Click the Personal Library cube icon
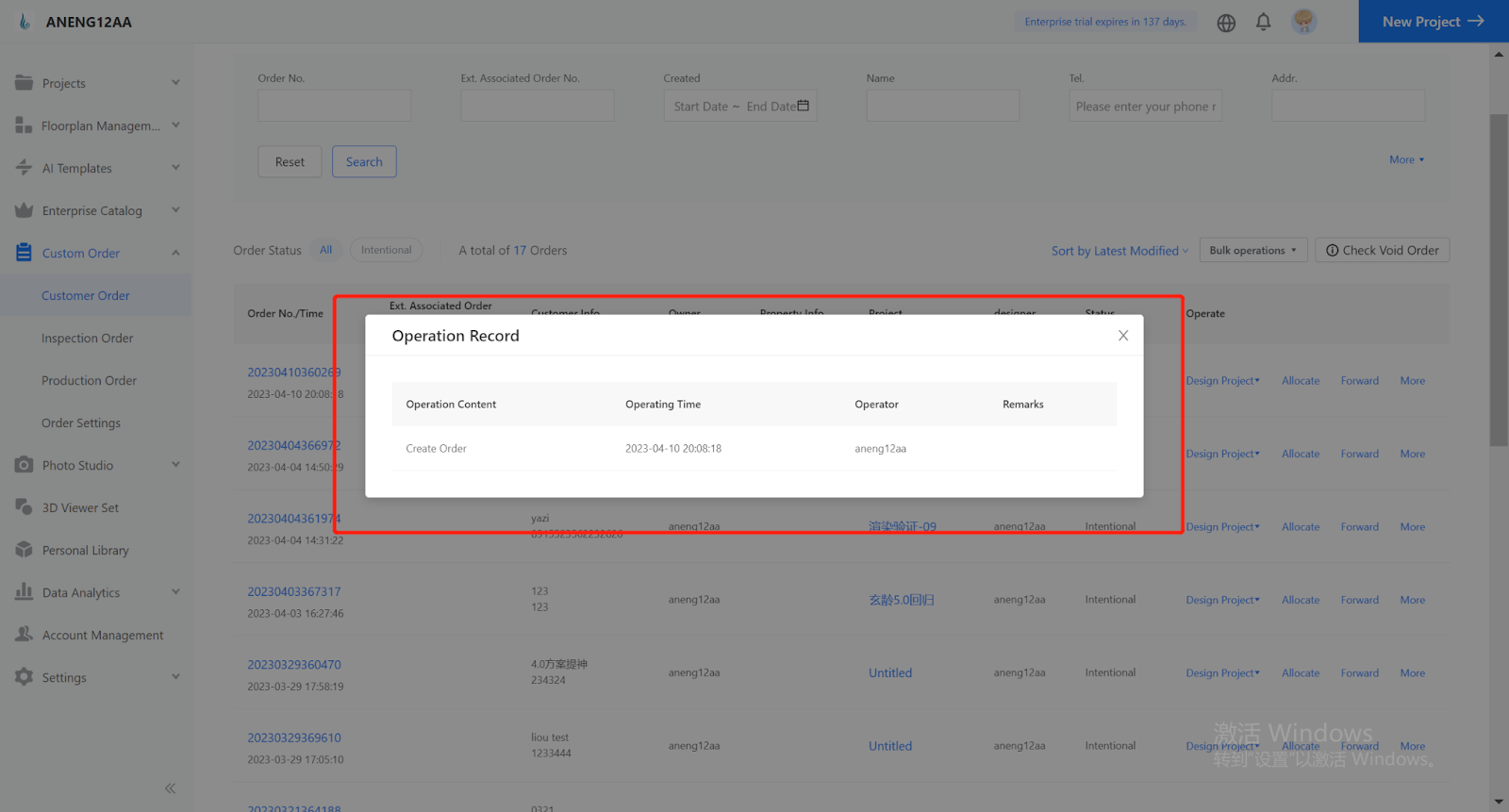Screen dimensions: 1509x812 click(25, 550)
